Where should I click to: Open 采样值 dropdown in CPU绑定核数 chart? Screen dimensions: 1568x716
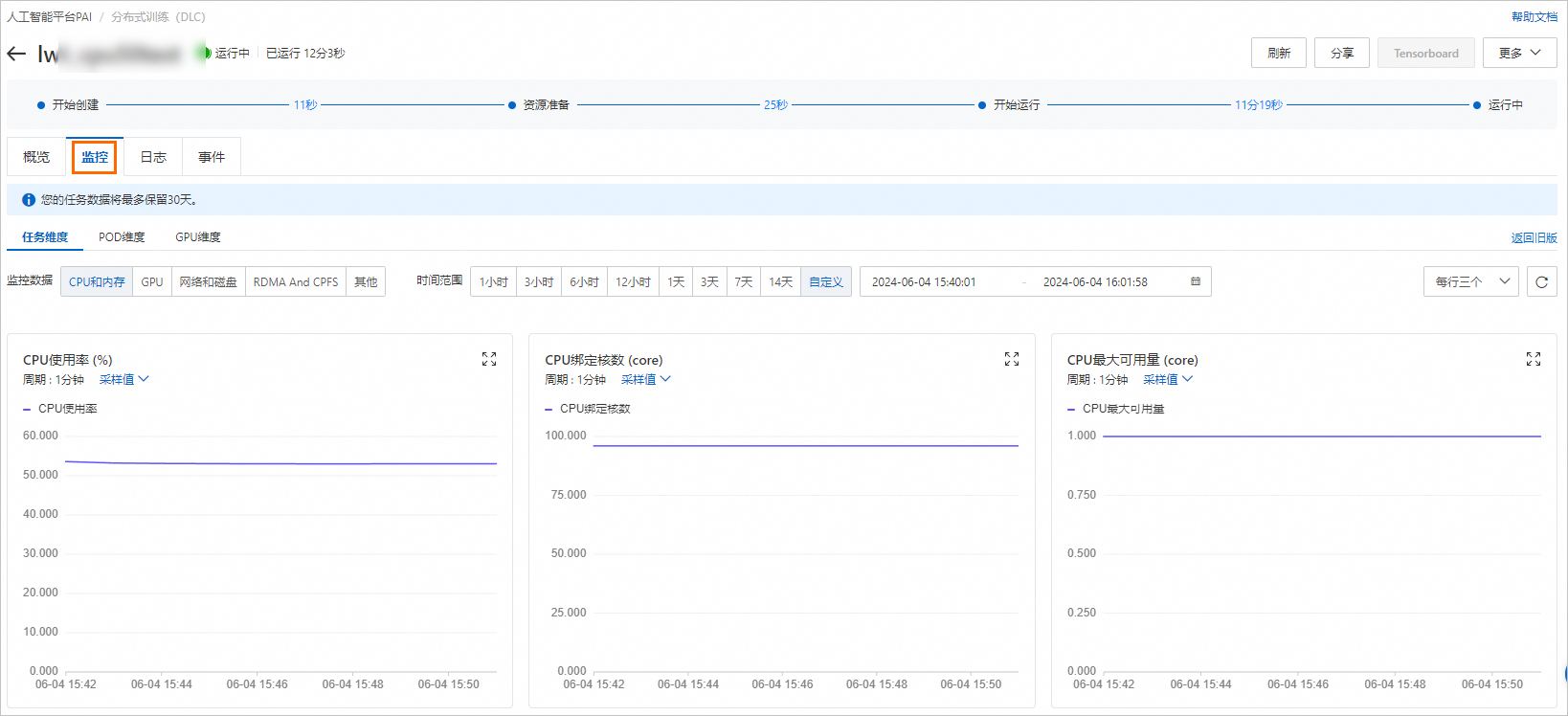pos(646,379)
